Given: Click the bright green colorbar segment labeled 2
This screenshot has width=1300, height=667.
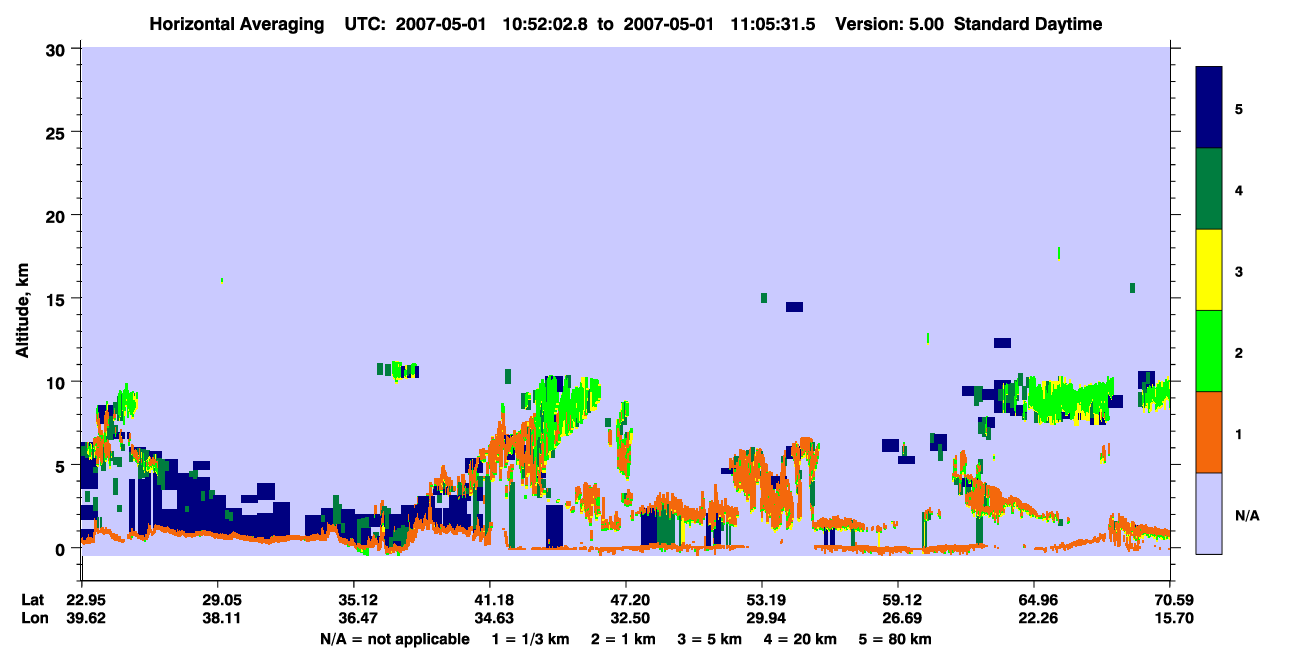Looking at the screenshot, I should 1209,351.
